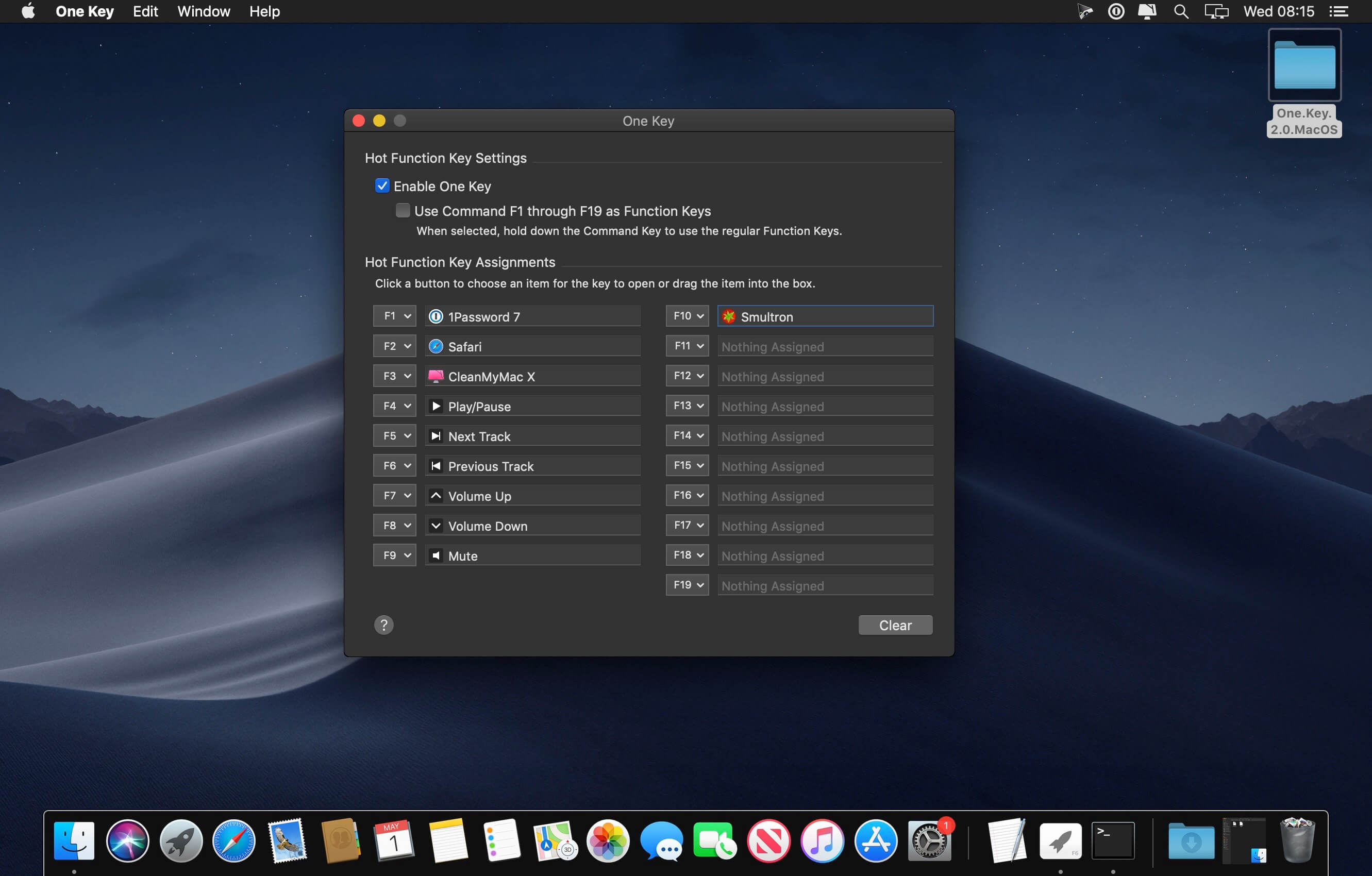Select the Safari assignment for F2

pos(532,346)
